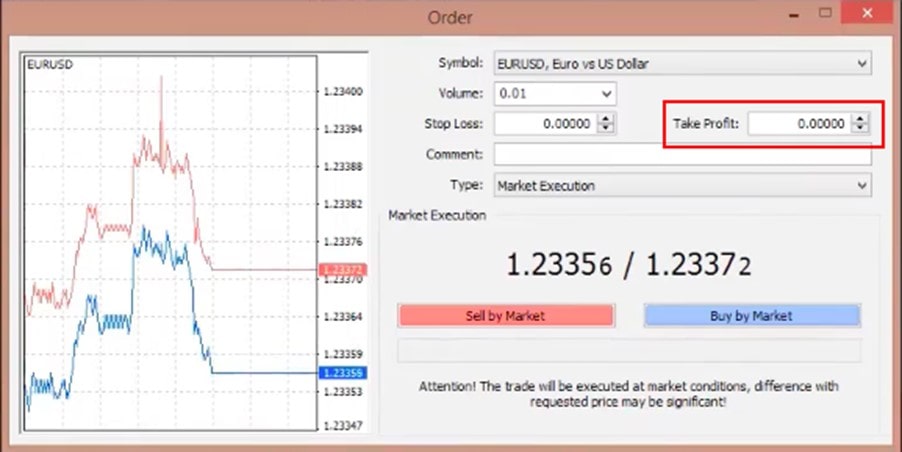This screenshot has width=902, height=452.
Task: Decrease Stop Loss with down arrow
Action: click(x=606, y=129)
